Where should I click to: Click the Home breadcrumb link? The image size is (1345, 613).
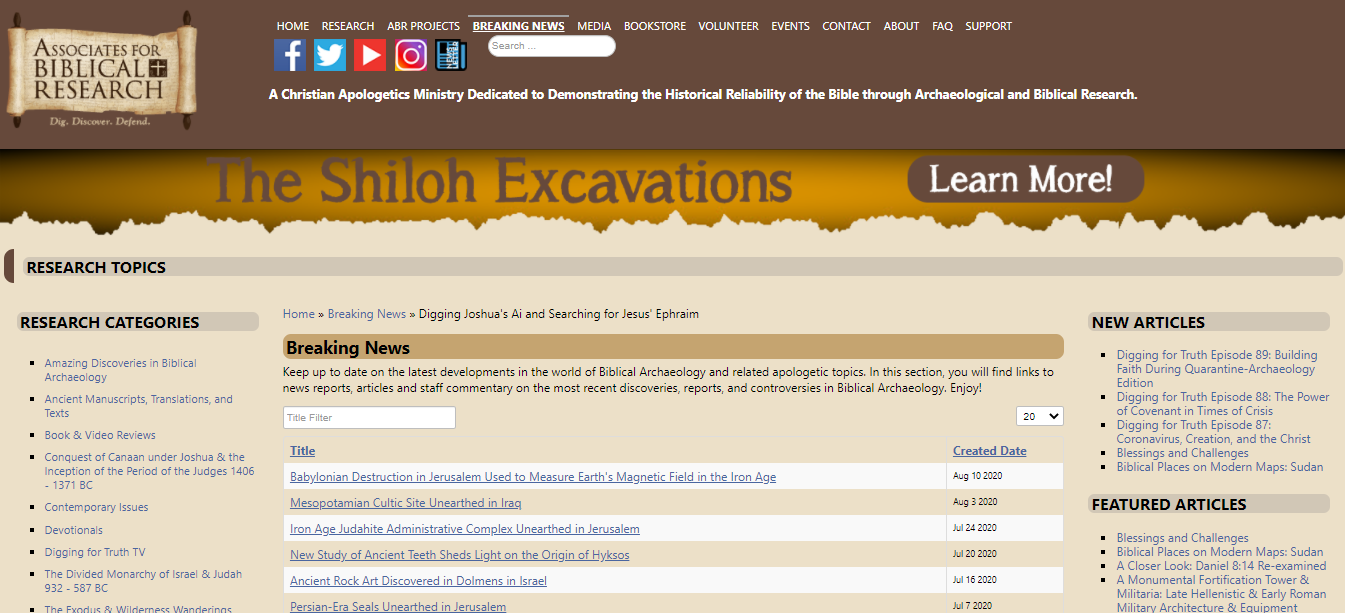(298, 314)
